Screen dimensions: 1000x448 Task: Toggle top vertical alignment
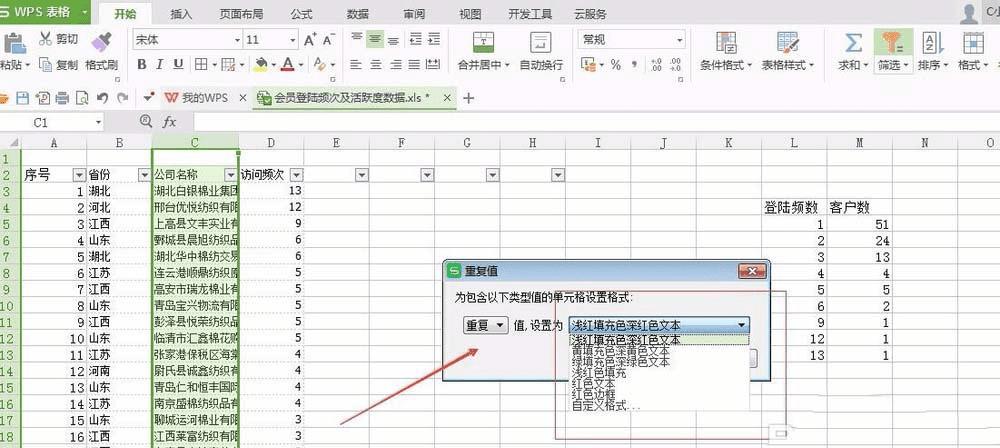[357, 40]
